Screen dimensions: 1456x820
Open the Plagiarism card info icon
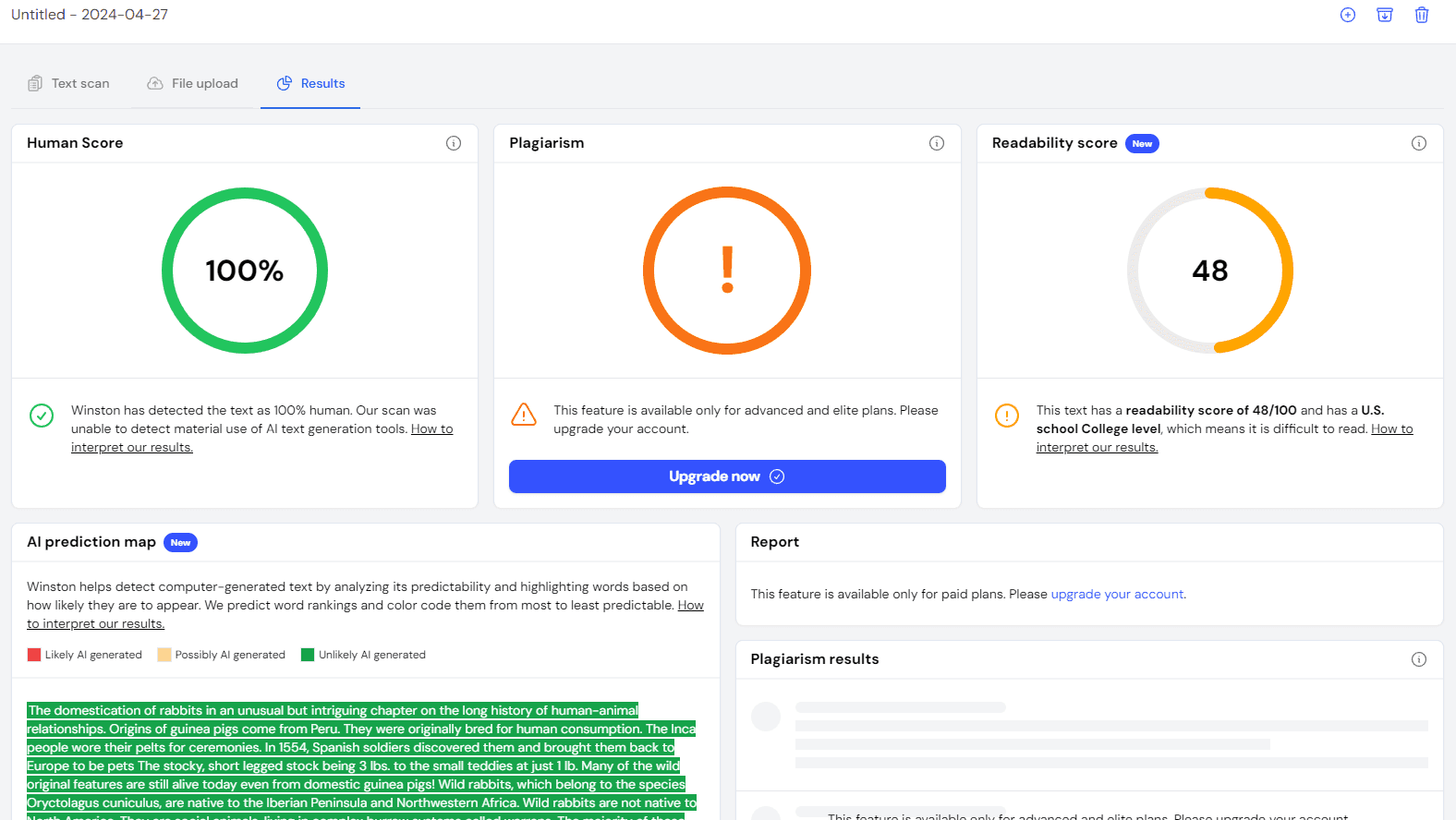[x=937, y=143]
